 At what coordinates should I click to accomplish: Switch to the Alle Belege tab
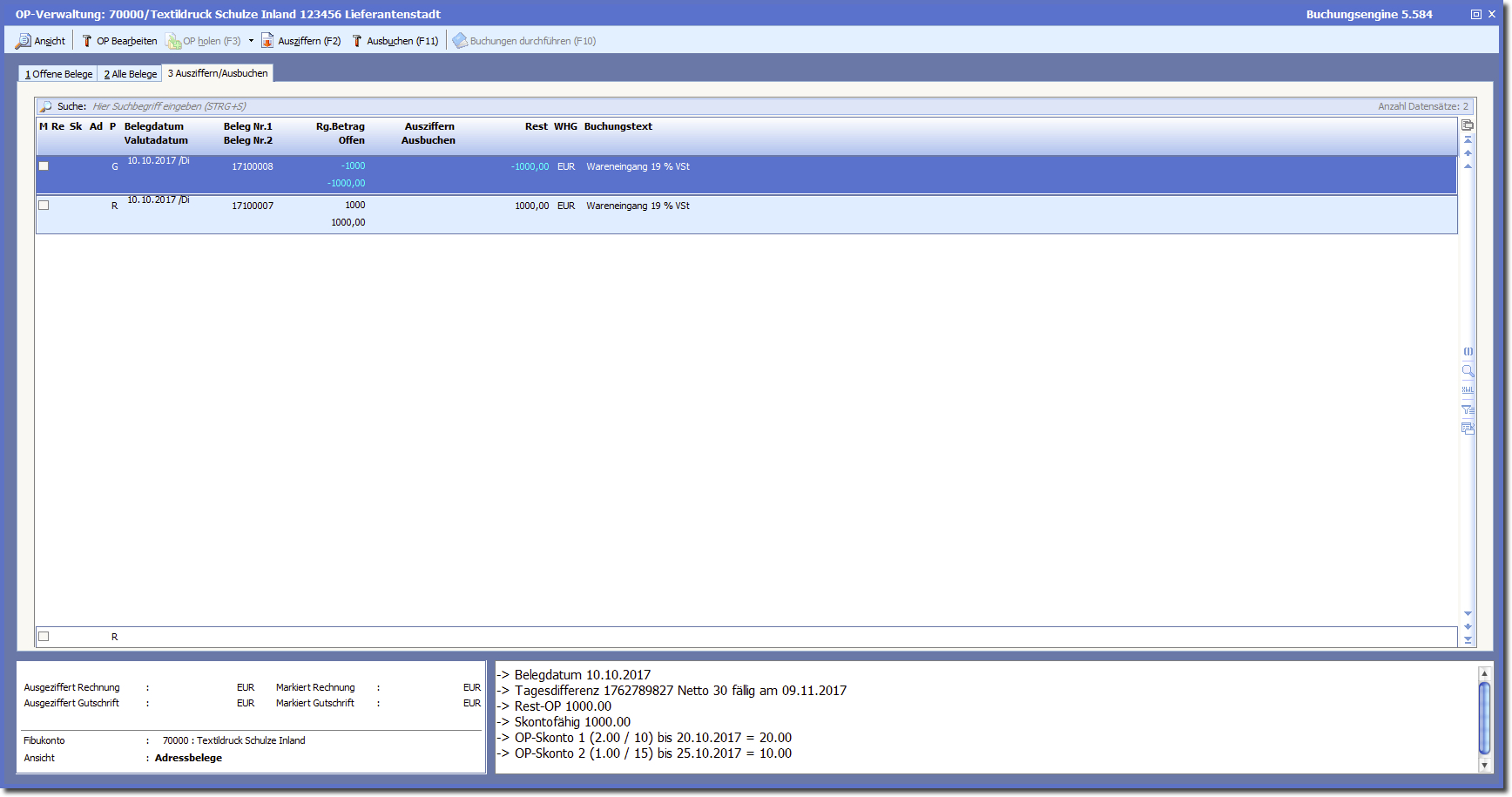[131, 74]
